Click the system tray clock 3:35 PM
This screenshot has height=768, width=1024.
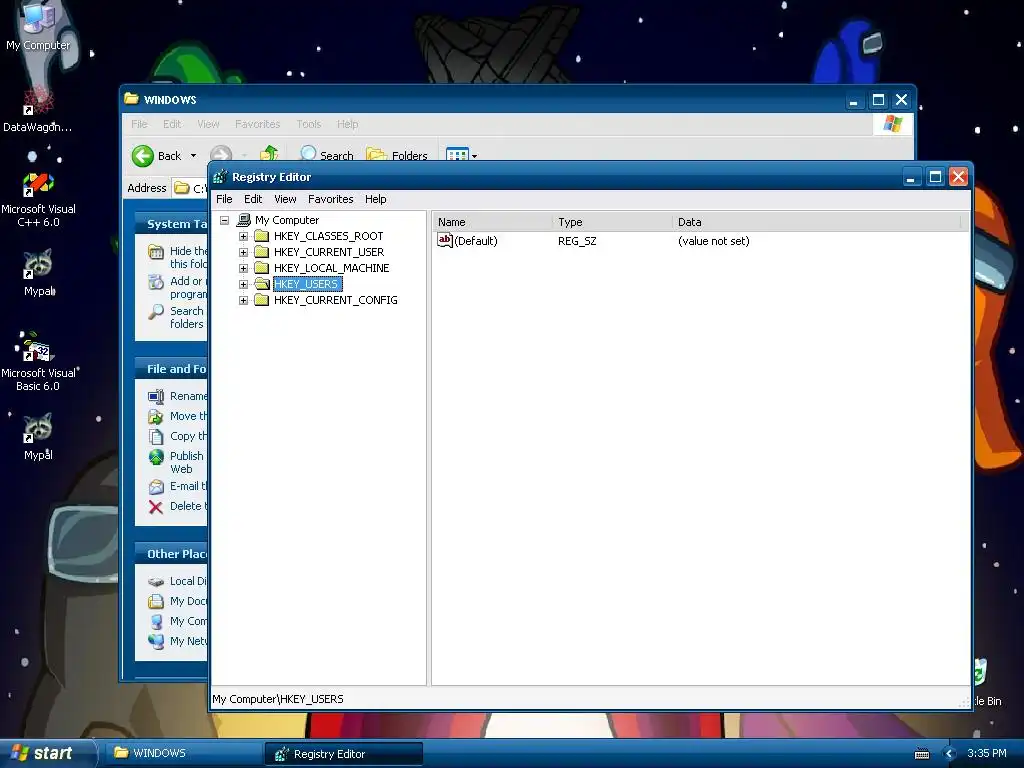point(987,754)
